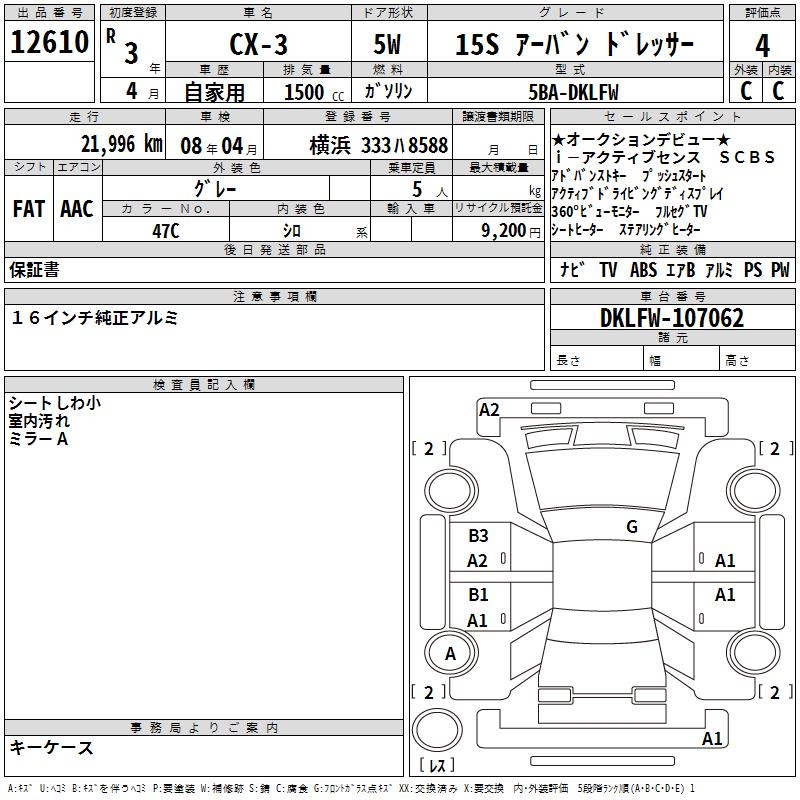
Task: Select mileage 21,996 km value
Action: click(x=121, y=144)
